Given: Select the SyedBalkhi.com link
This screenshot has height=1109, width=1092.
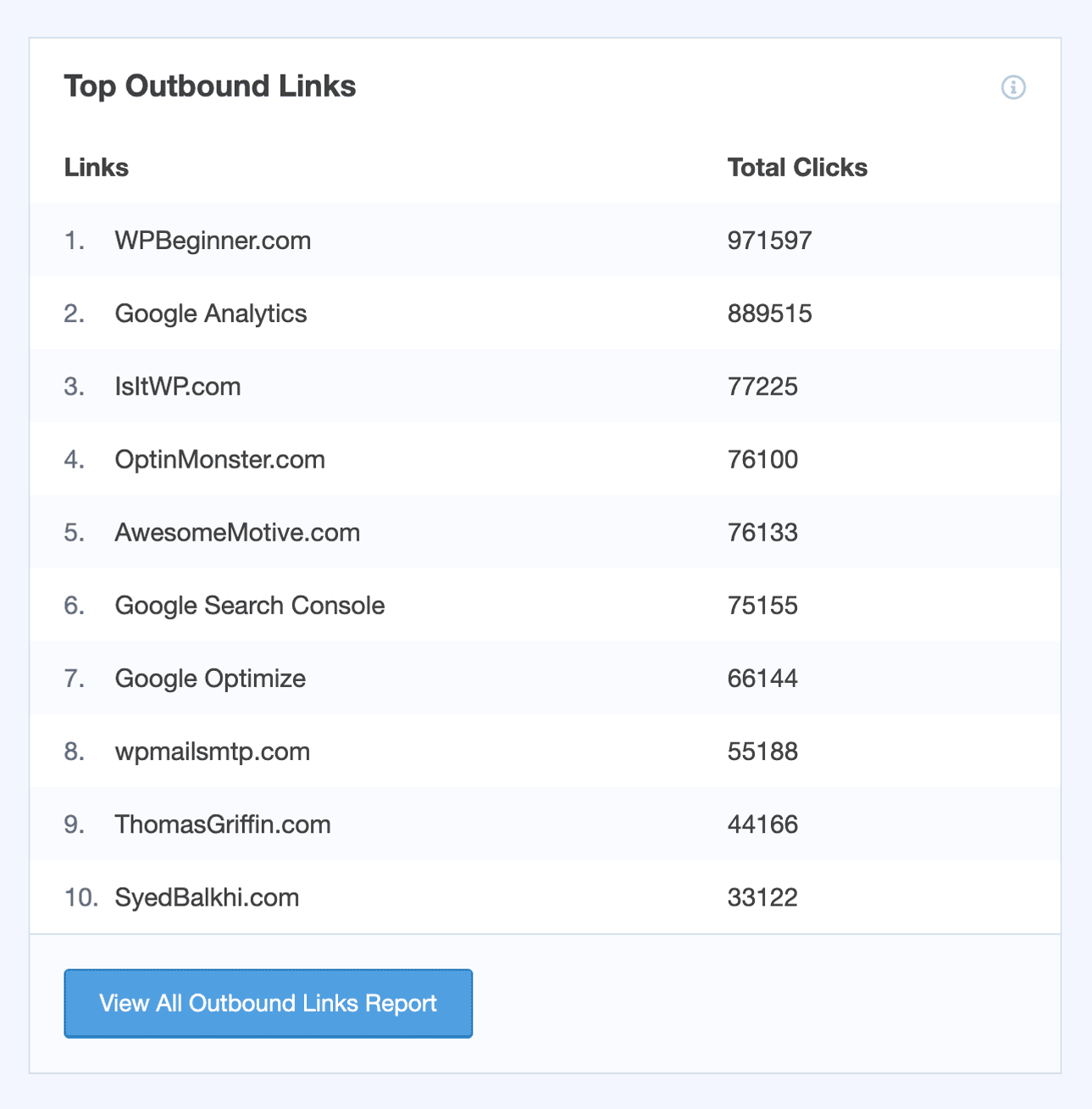Looking at the screenshot, I should point(207,897).
